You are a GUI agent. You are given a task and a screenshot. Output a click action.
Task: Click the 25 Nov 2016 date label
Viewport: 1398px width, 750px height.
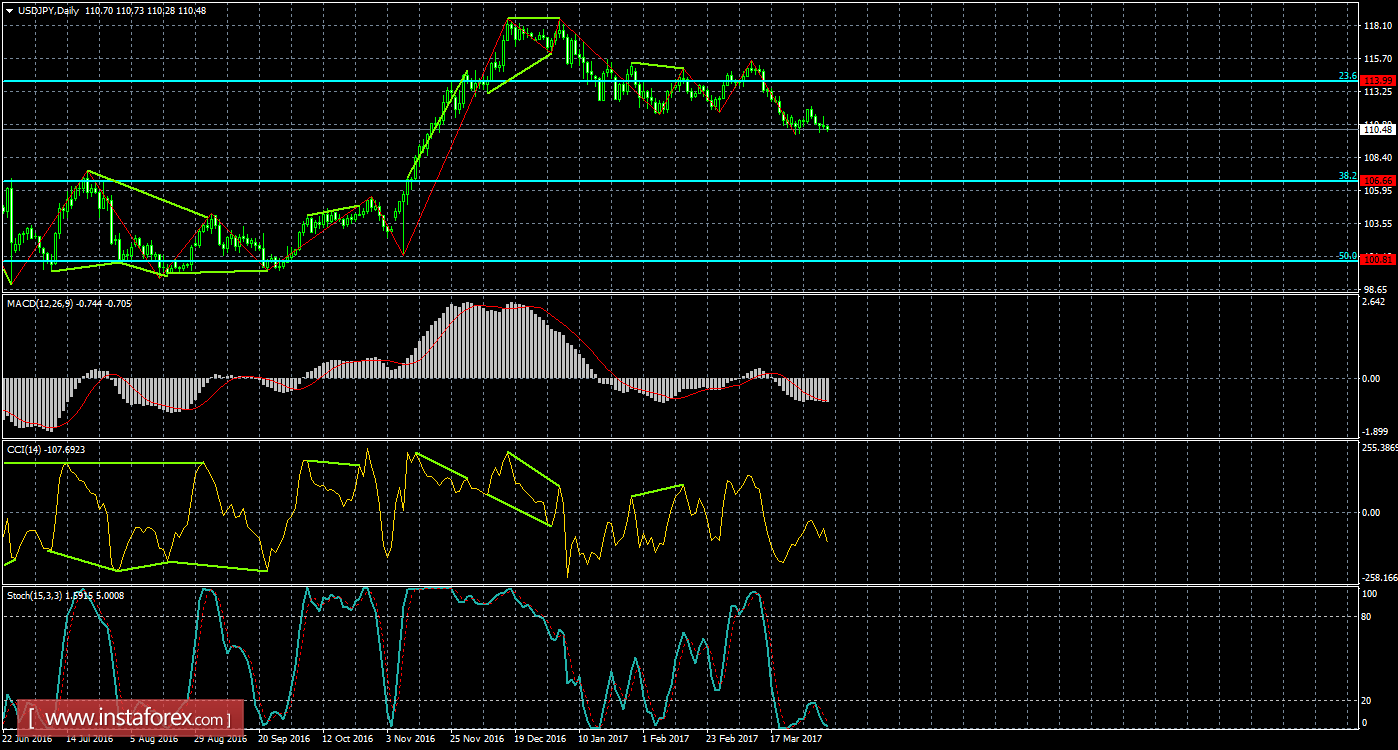click(x=476, y=740)
